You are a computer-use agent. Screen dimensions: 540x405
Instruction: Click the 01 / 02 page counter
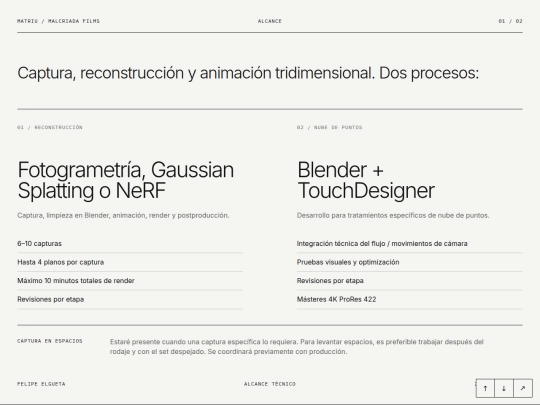click(x=510, y=21)
